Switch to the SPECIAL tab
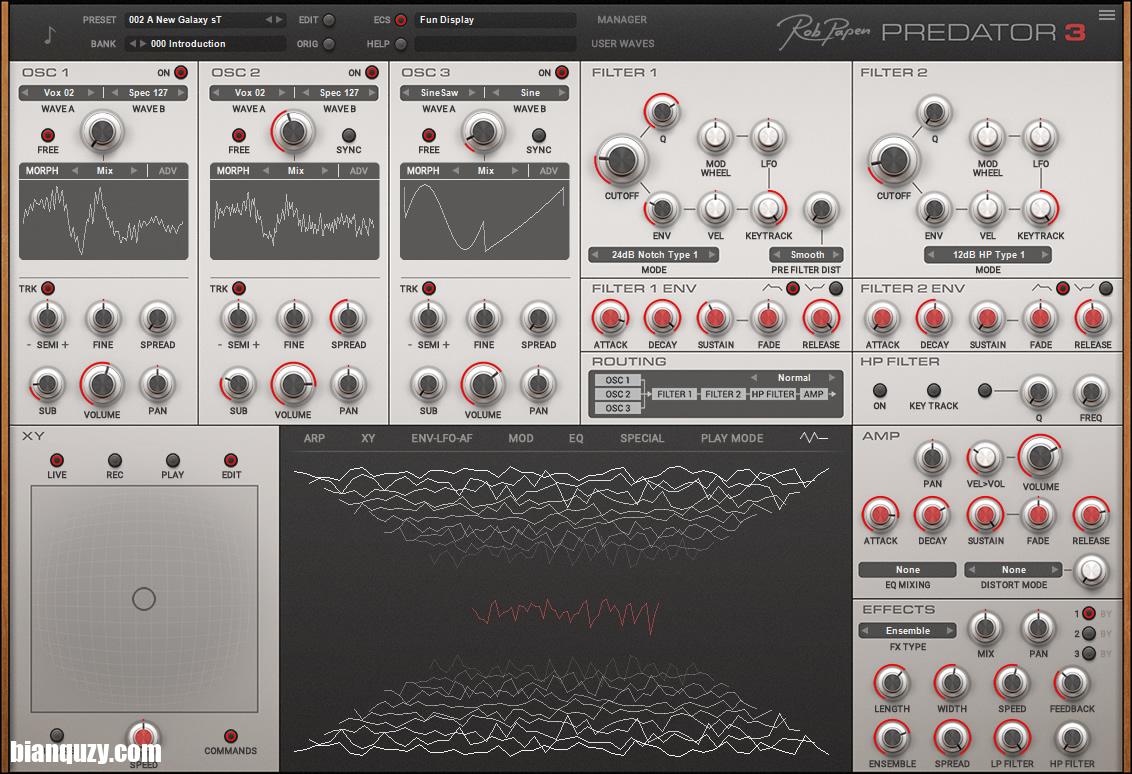This screenshot has height=774, width=1132. point(642,438)
